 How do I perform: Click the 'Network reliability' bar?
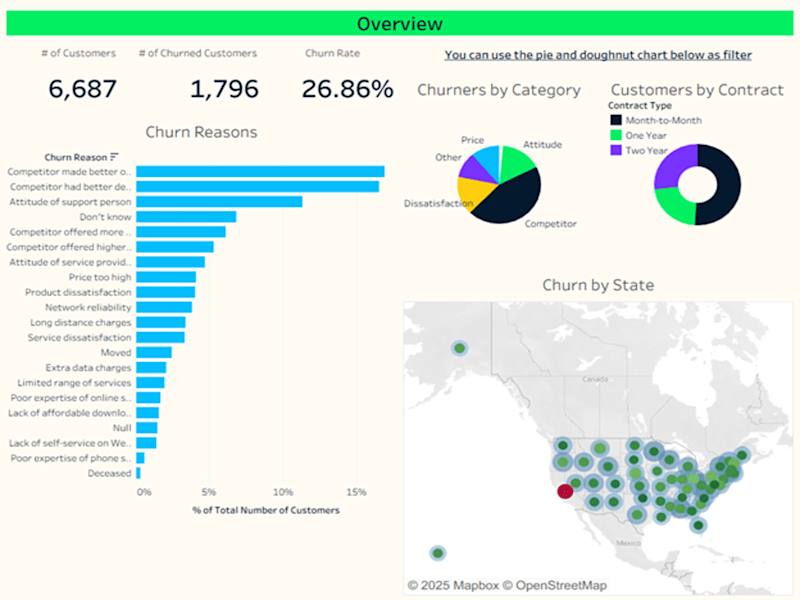pyautogui.click(x=164, y=307)
